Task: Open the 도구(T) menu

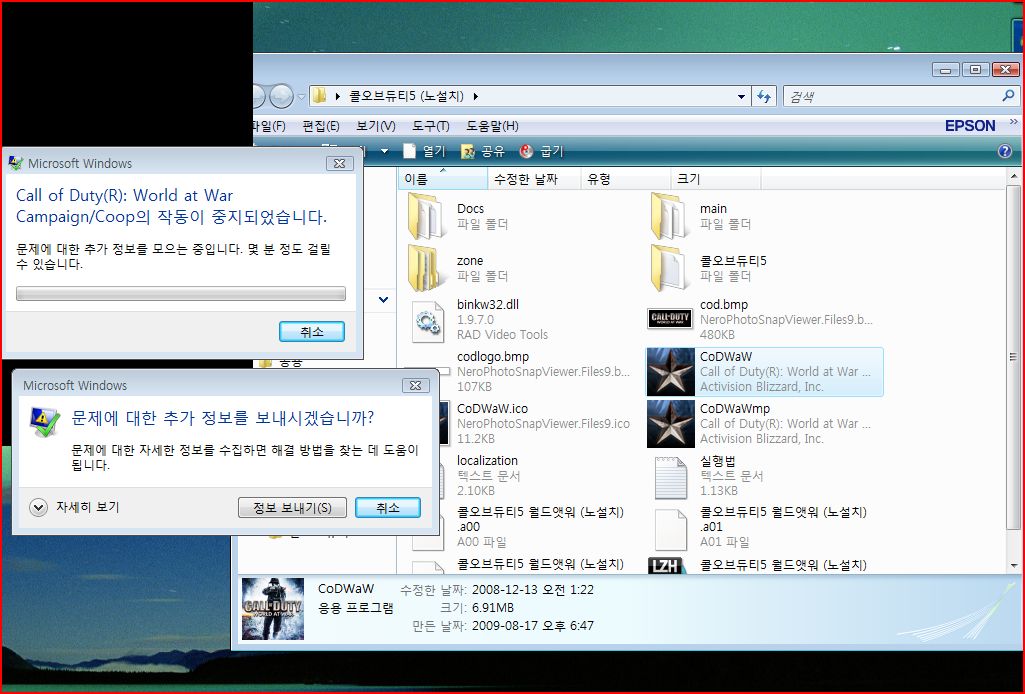Action: click(430, 126)
